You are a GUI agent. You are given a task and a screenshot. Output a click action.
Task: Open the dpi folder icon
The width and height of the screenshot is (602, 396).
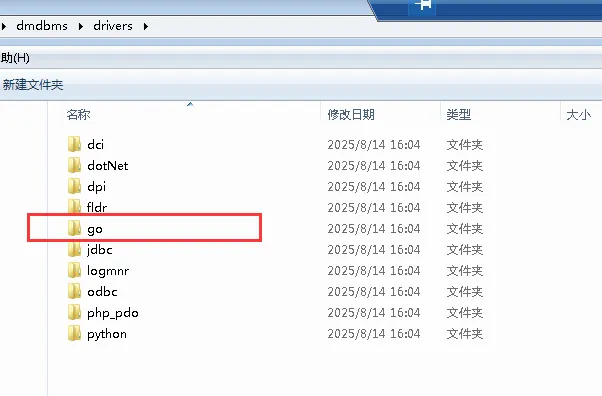(x=74, y=186)
